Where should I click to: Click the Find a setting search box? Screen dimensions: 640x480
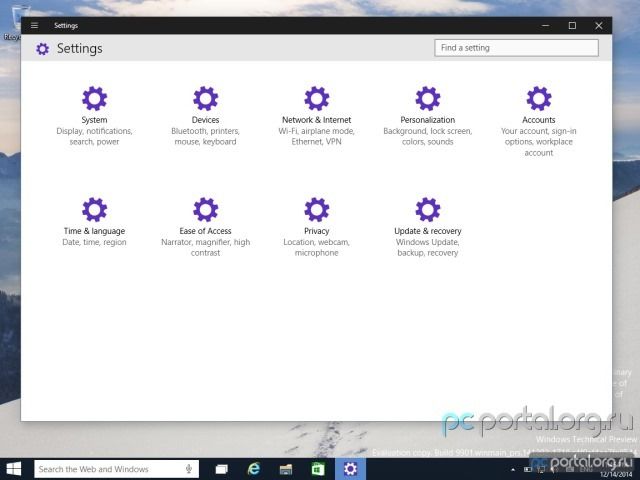516,47
